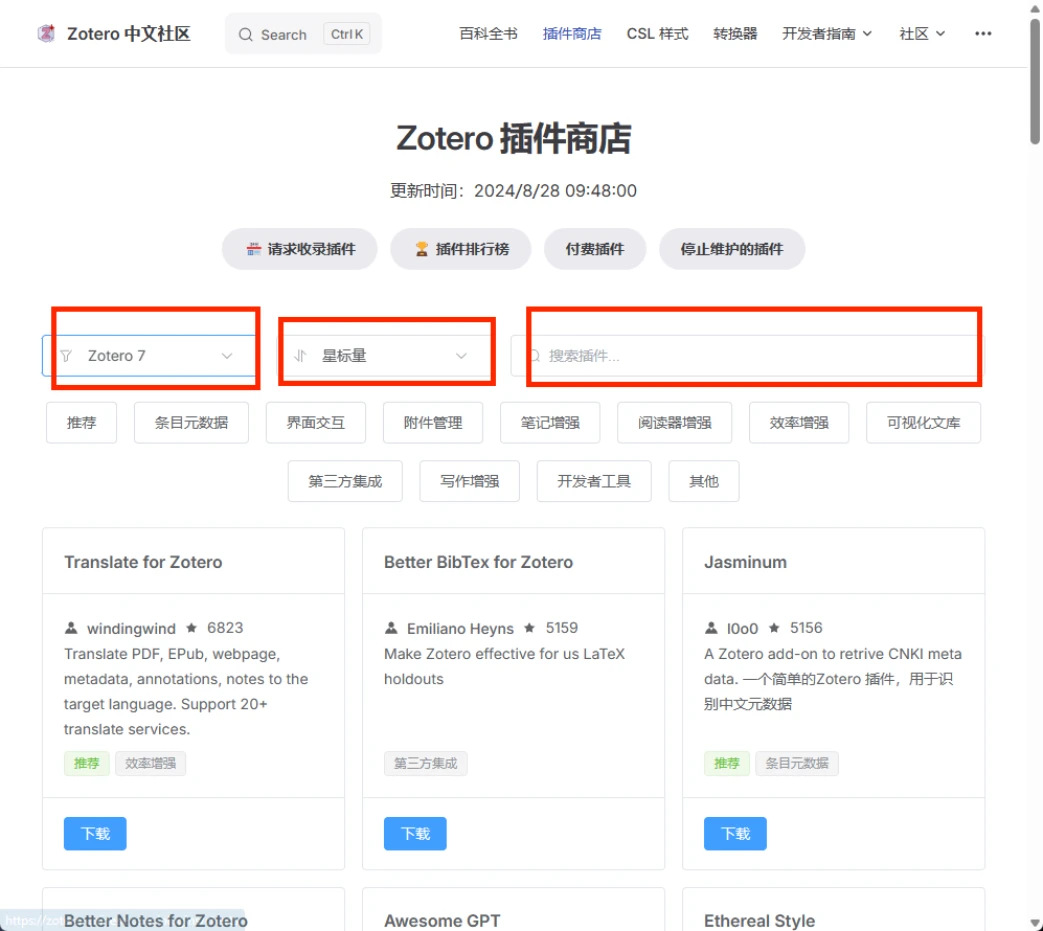Click the Translate for Zotero card title

143,562
